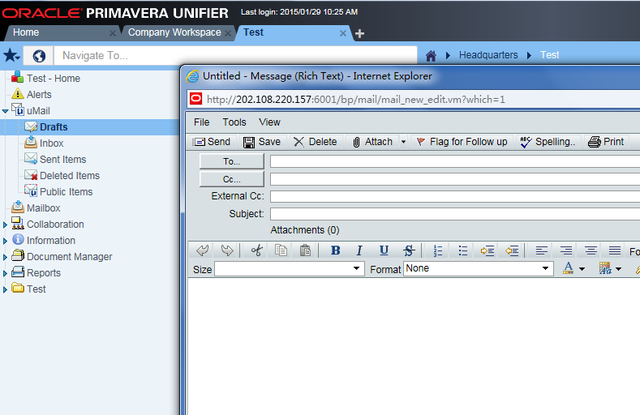
Task: Collapse the uMail tree node
Action: point(5,111)
